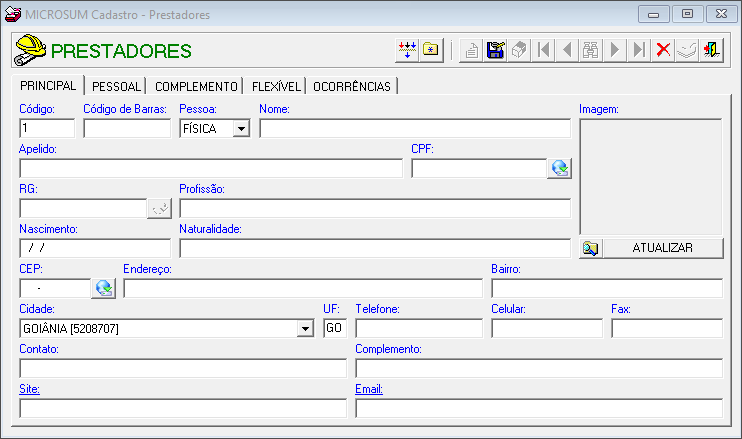This screenshot has width=742, height=439.
Task: Click the yellow folder icon with asterisk
Action: coord(431,50)
